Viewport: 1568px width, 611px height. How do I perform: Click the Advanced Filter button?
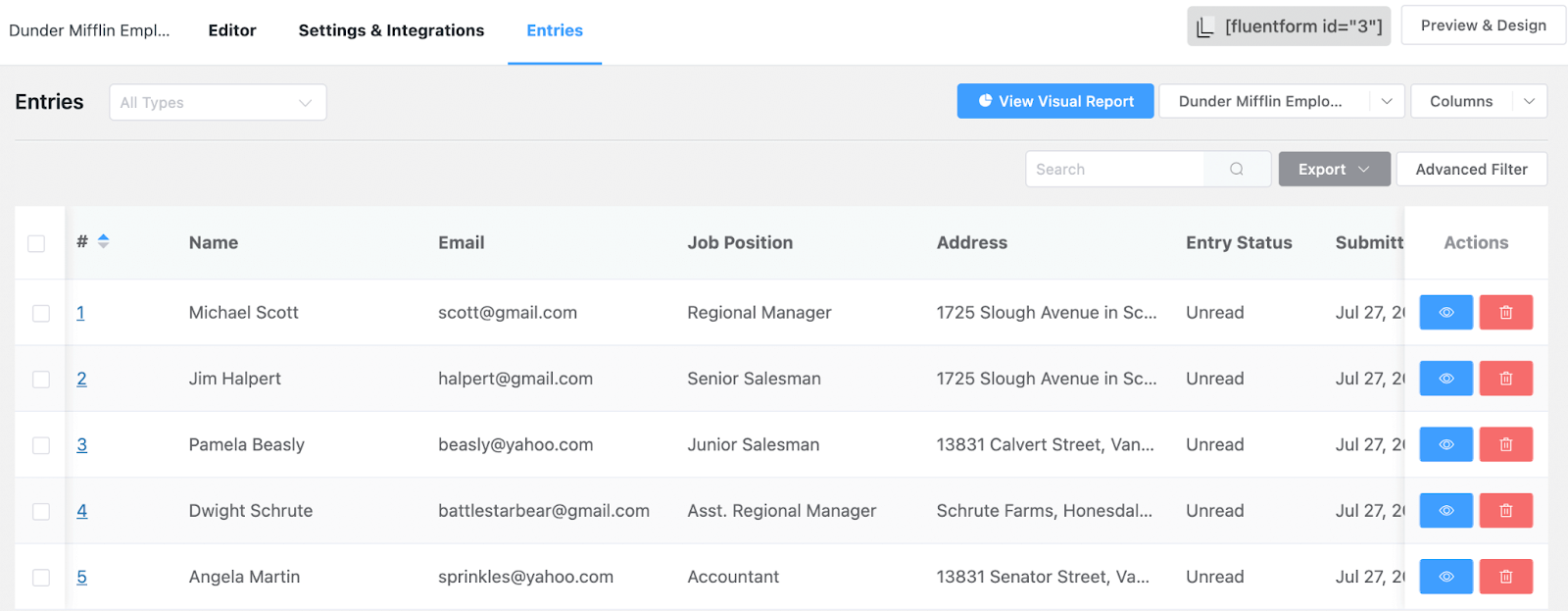[1471, 170]
